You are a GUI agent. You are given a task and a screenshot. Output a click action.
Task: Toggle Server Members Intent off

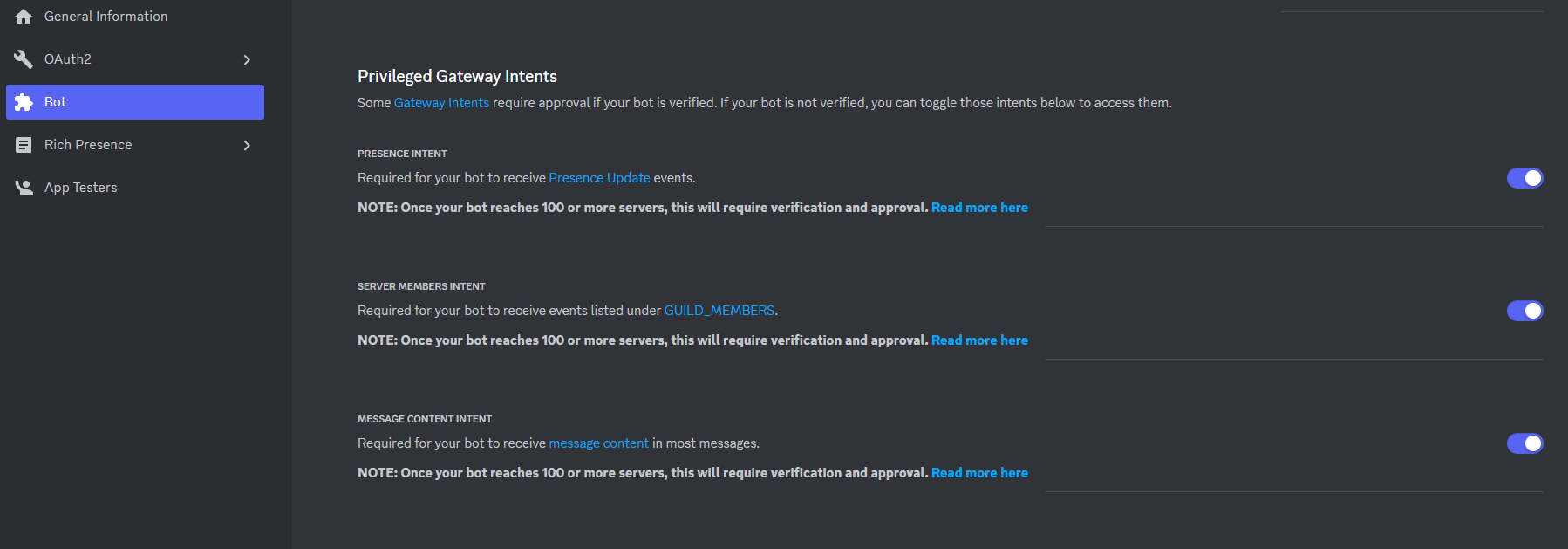[1524, 311]
